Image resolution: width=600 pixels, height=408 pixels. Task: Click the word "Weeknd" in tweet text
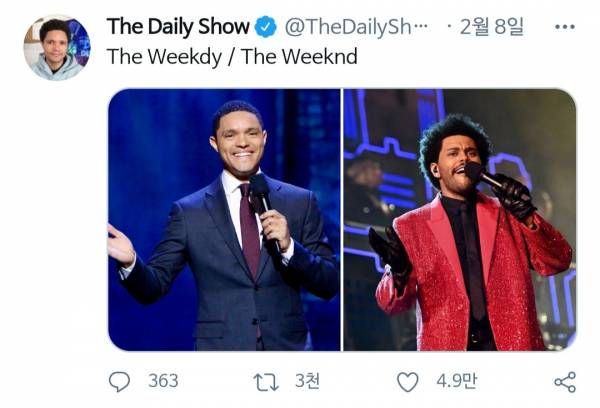(x=293, y=57)
